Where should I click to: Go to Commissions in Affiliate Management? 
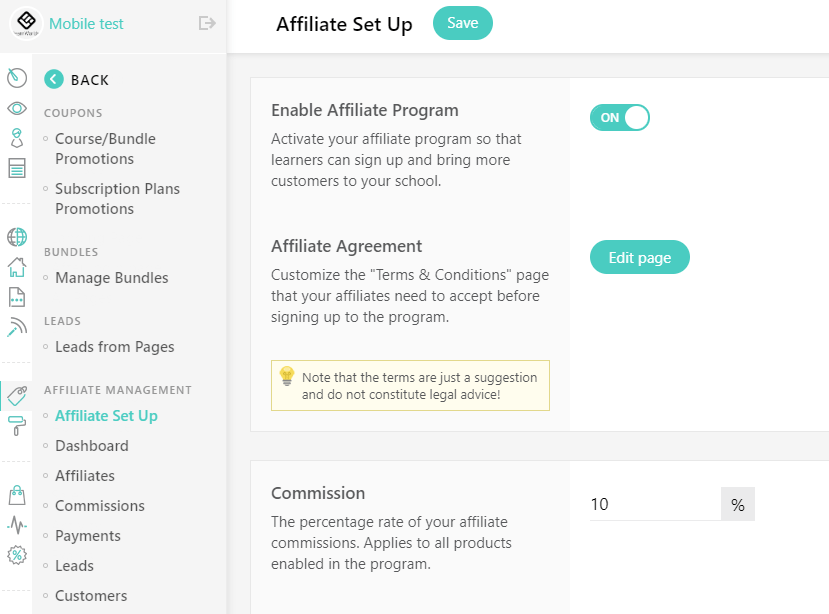pyautogui.click(x=100, y=506)
